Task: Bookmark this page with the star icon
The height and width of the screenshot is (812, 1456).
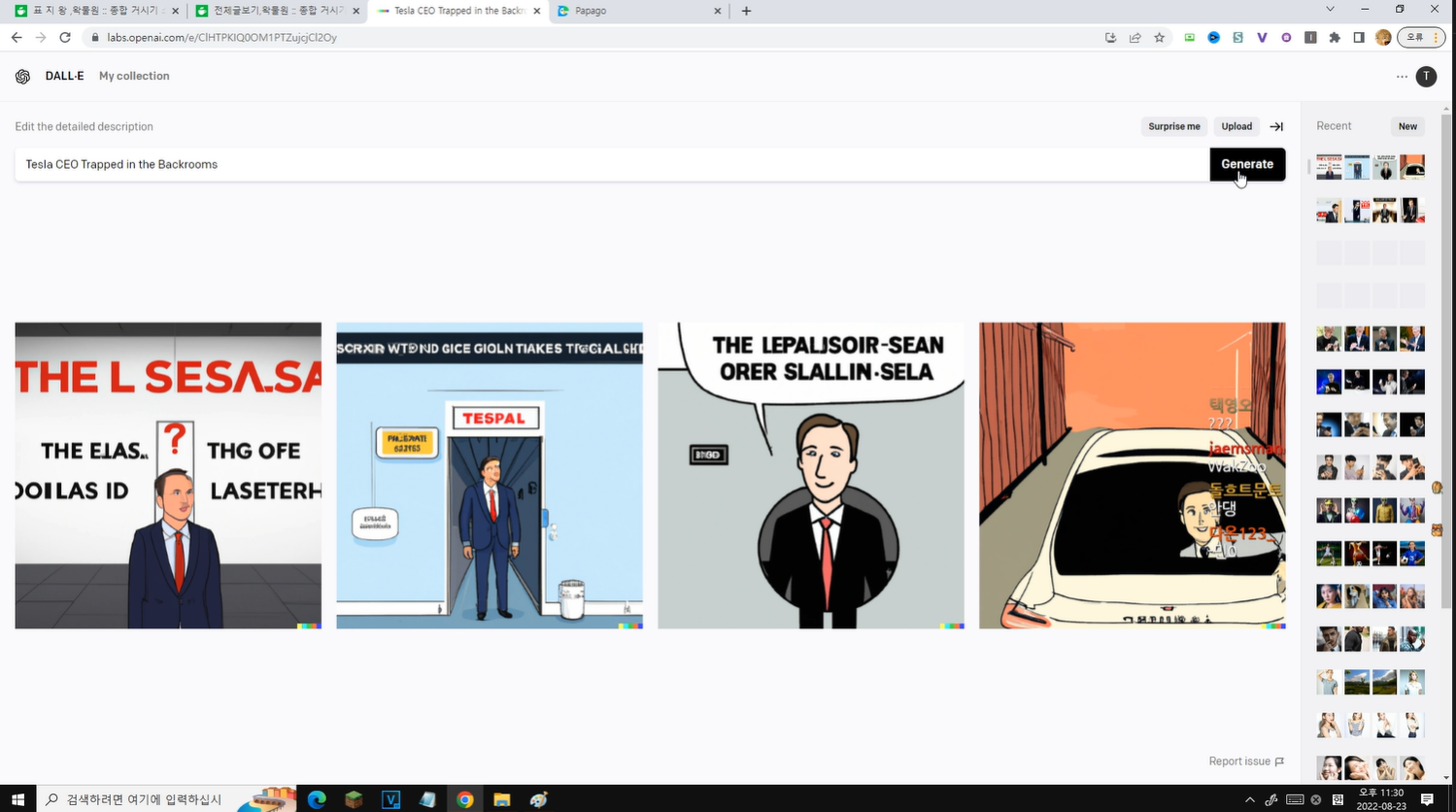Action: coord(1159,38)
